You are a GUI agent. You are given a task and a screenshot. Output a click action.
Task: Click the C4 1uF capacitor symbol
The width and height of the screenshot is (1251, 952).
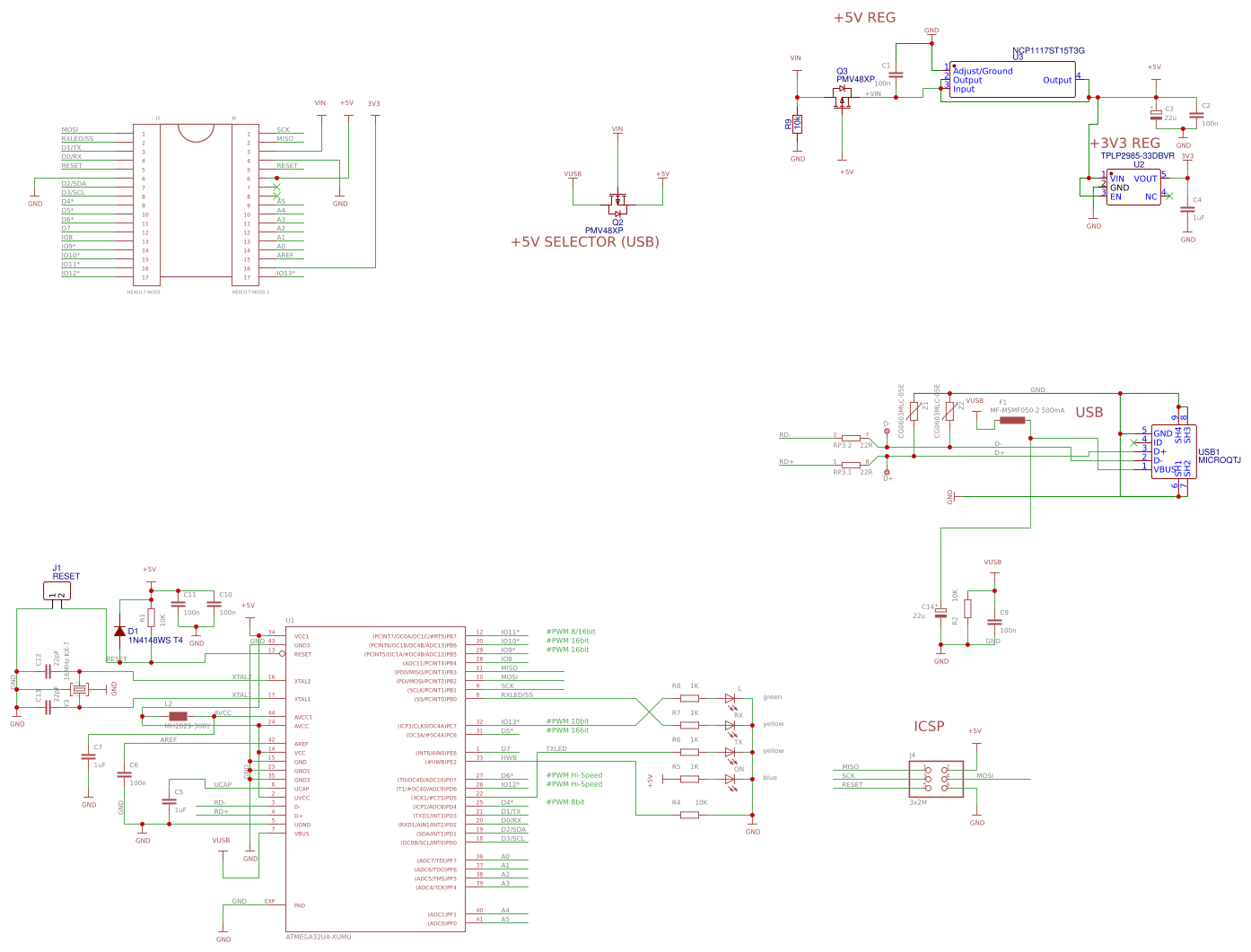pyautogui.click(x=1187, y=209)
